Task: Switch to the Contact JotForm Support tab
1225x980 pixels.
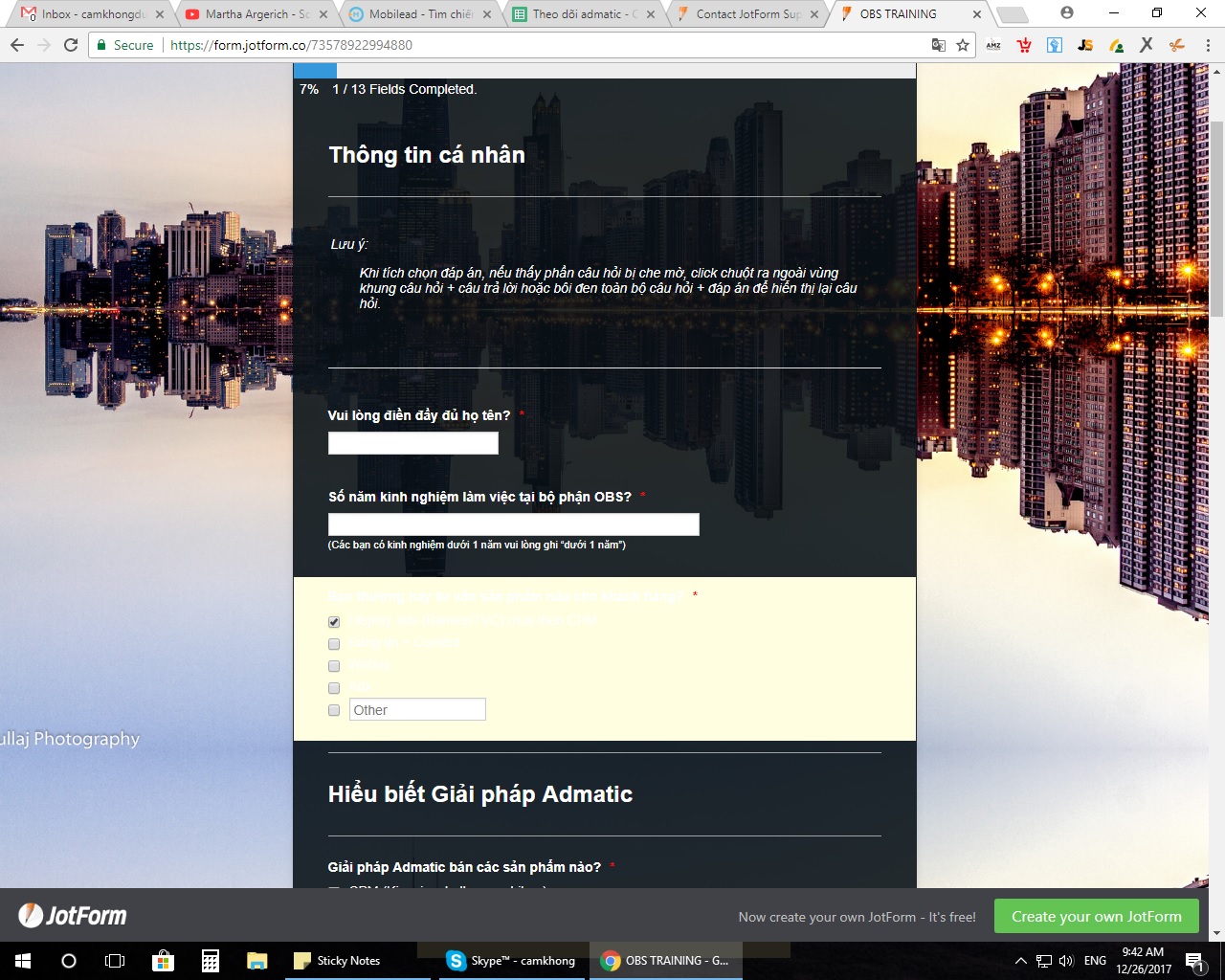Action: click(745, 13)
